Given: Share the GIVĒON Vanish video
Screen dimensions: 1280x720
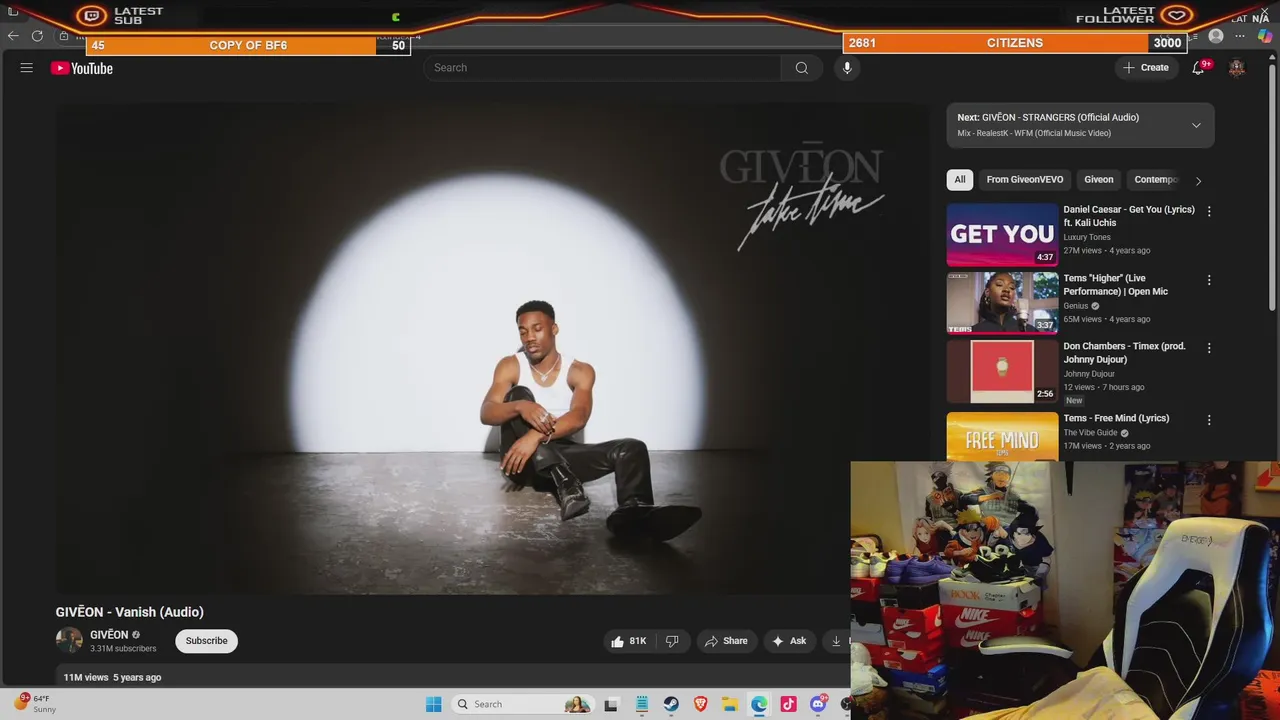Looking at the screenshot, I should (x=726, y=641).
